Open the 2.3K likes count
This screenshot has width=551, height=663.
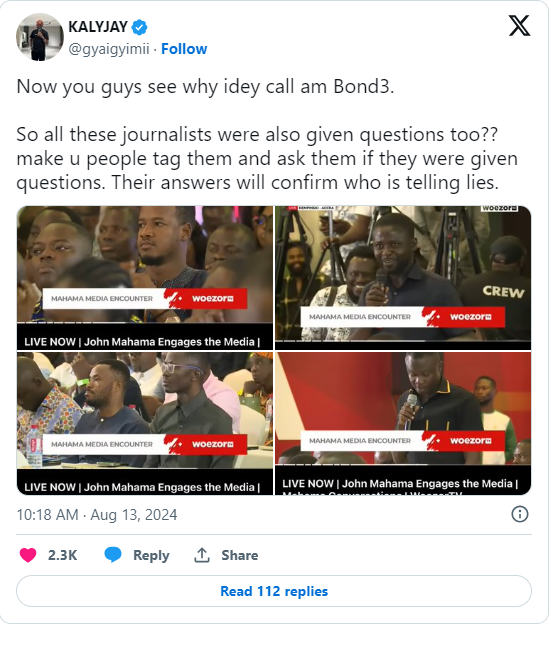62,555
